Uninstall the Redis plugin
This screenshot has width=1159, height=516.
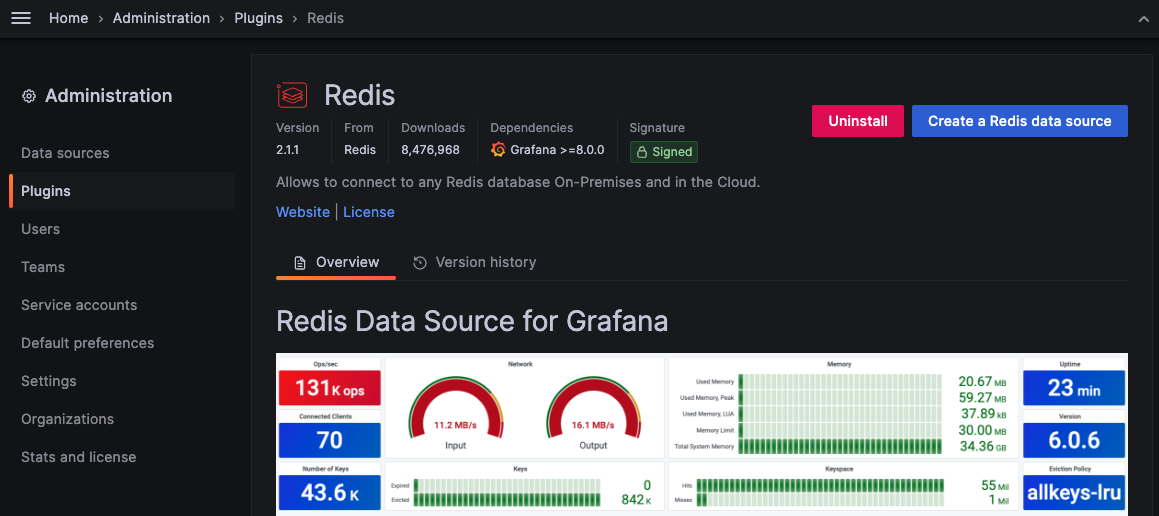point(857,121)
